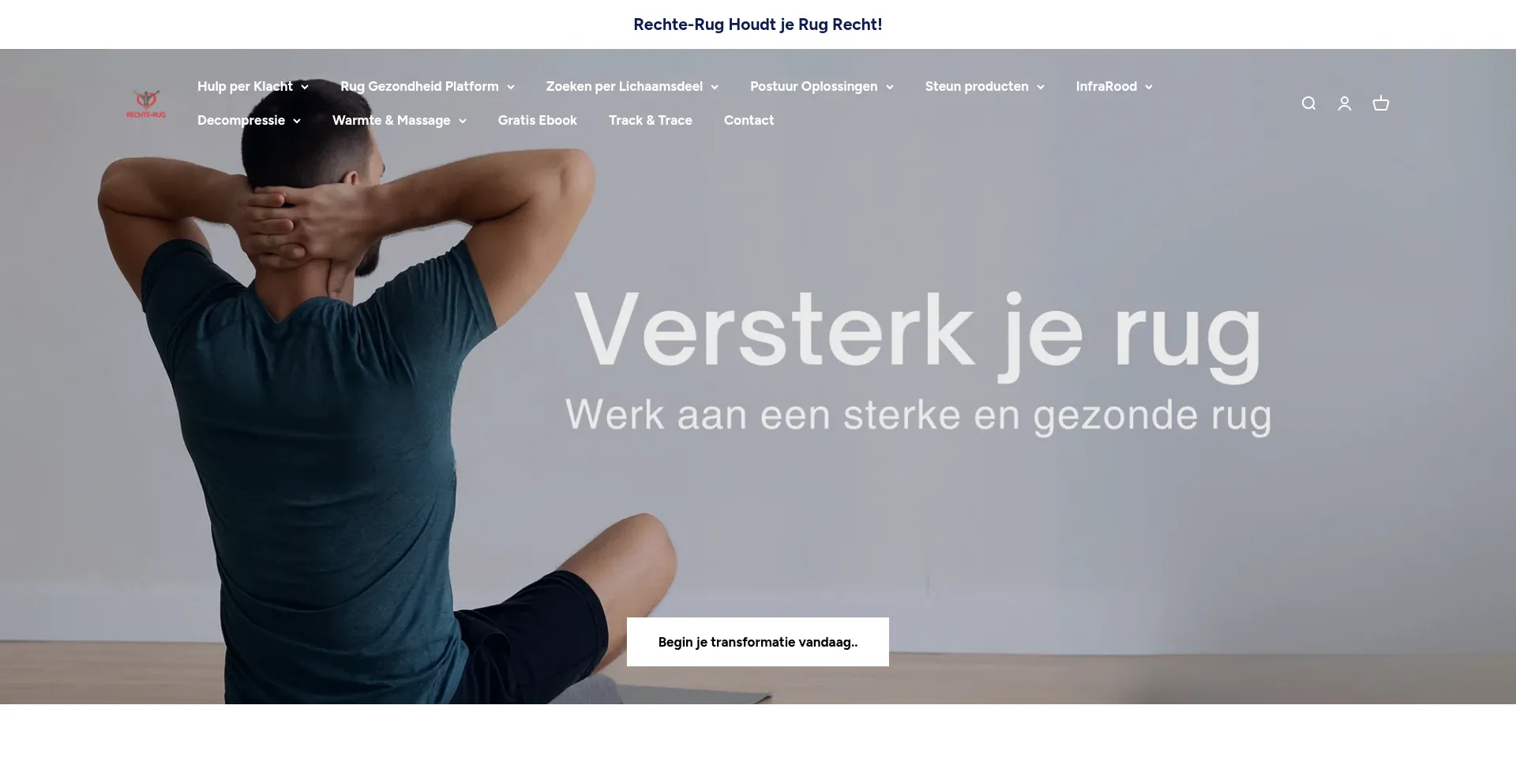The width and height of the screenshot is (1516, 784).
Task: Click the announcement bar text
Action: [x=758, y=24]
